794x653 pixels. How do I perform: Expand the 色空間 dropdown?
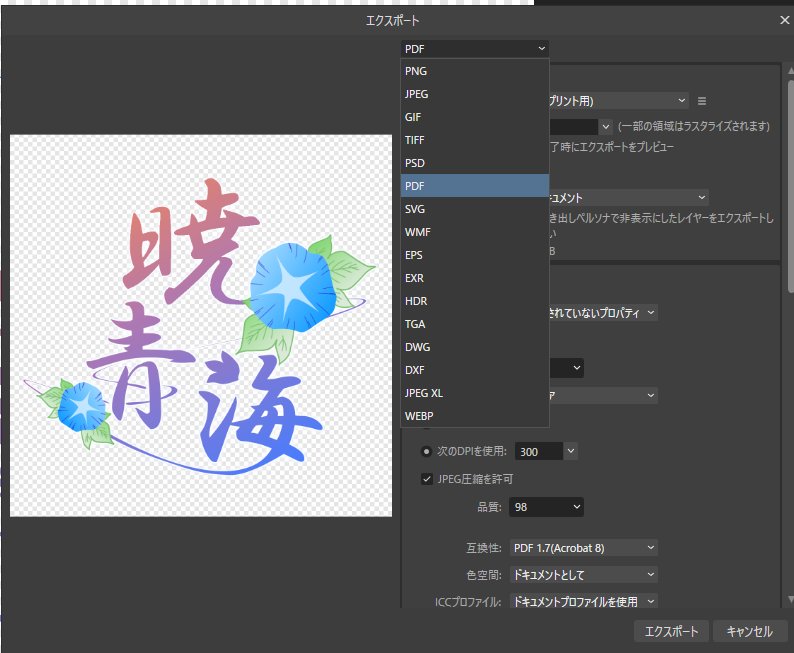pyautogui.click(x=583, y=575)
